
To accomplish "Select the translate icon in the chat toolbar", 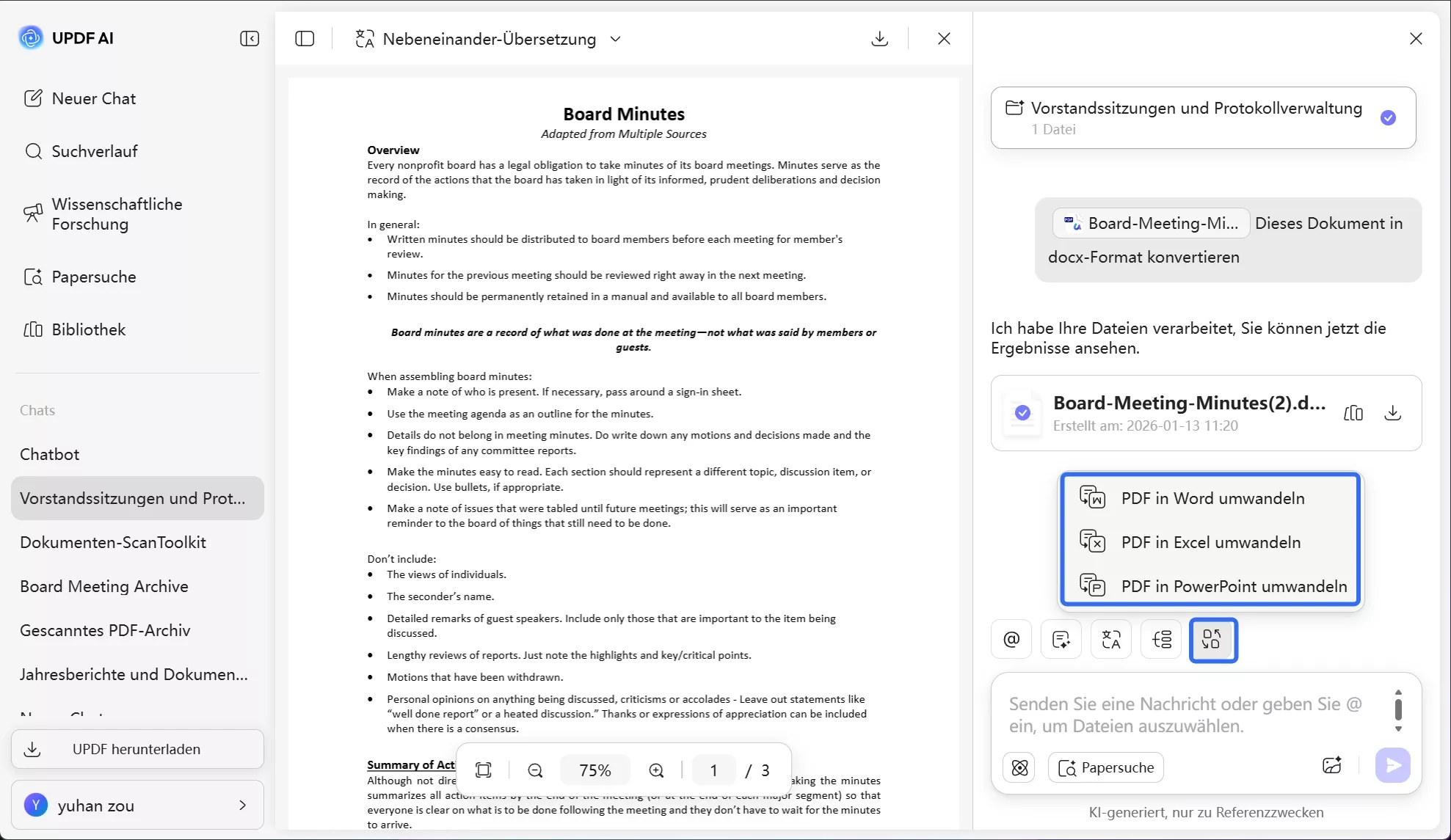I will 1111,639.
